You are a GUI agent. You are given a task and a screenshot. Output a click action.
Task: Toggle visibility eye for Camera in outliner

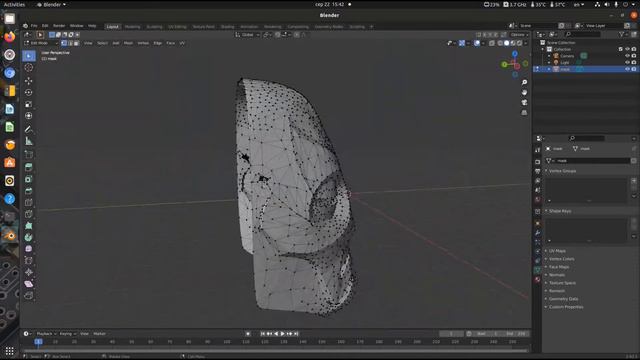coord(627,56)
